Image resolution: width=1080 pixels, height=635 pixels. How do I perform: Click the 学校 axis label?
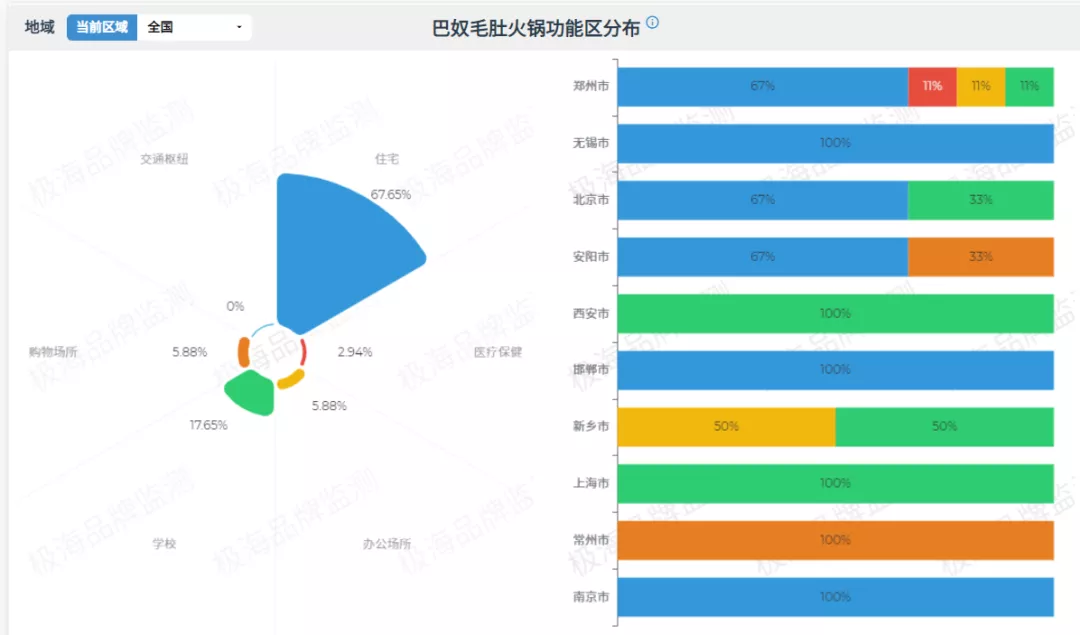164,543
